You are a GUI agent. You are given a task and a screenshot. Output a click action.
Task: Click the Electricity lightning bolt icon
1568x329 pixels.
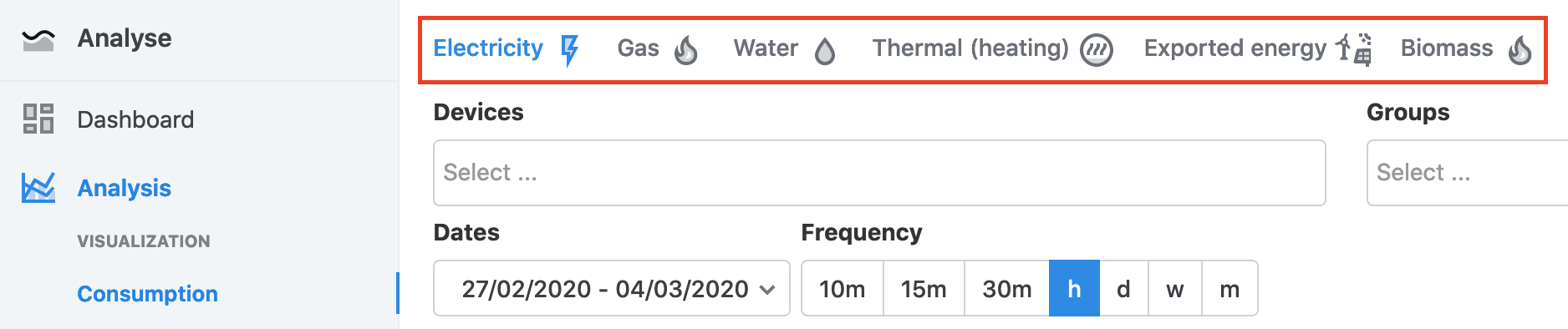click(x=570, y=50)
